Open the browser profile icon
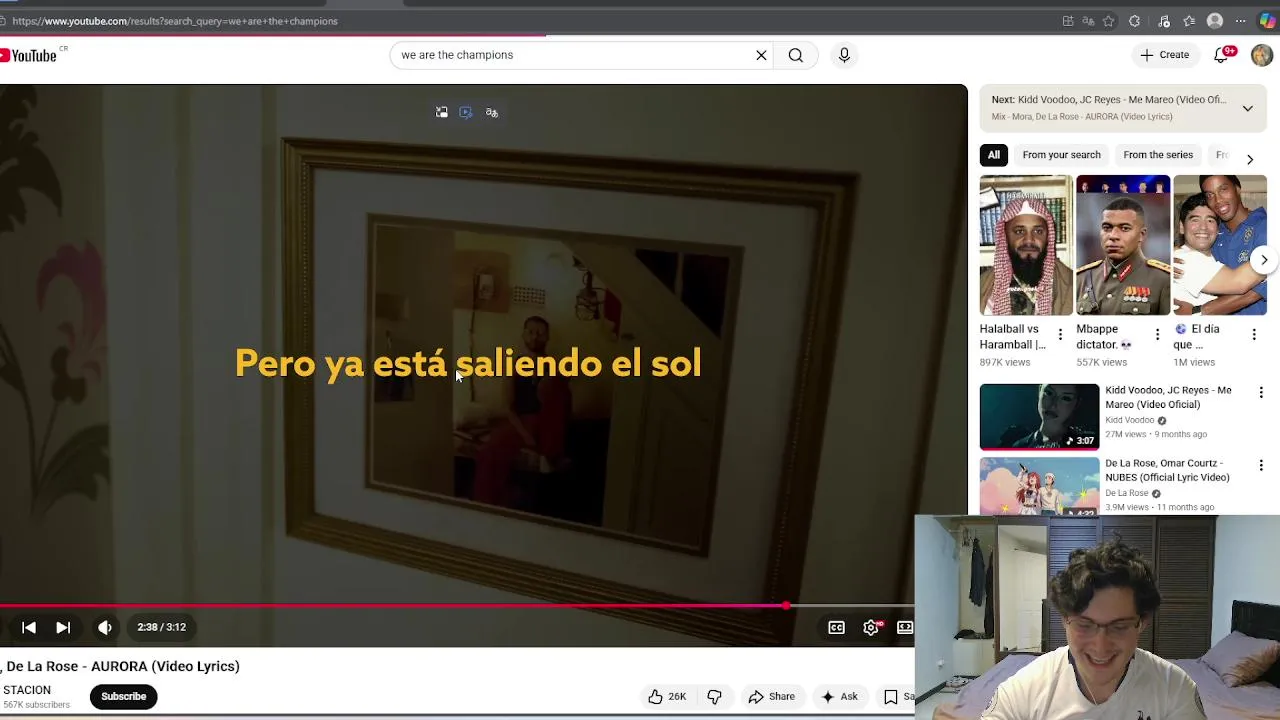Image resolution: width=1280 pixels, height=720 pixels. pos(1215,21)
